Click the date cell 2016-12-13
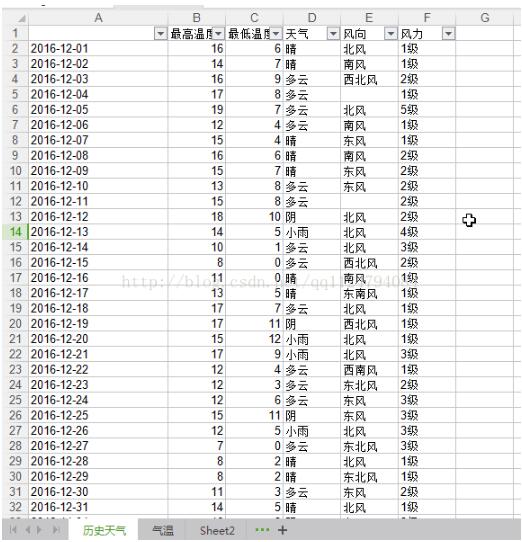The width and height of the screenshot is (522, 542). pyautogui.click(x=98, y=232)
